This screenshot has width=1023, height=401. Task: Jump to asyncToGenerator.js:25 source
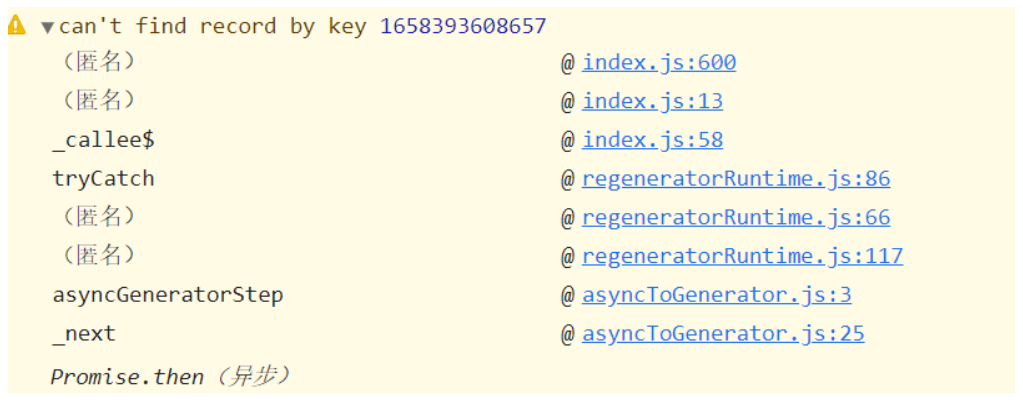coord(722,334)
